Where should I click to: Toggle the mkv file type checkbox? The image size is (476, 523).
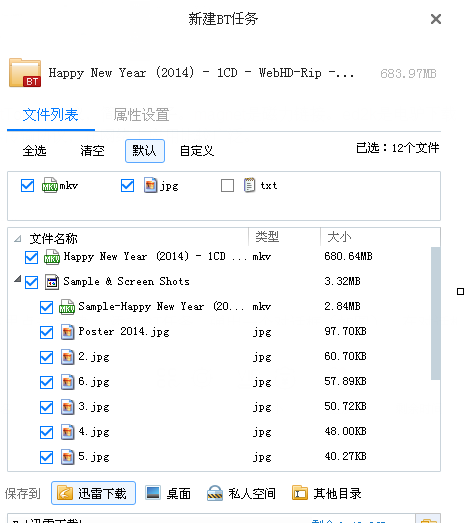tap(27, 185)
